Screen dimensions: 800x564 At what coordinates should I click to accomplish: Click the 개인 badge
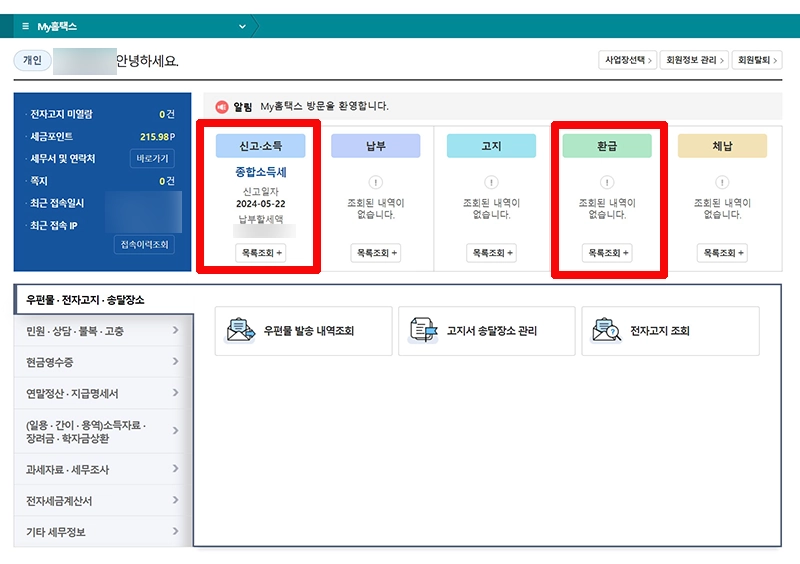[32, 60]
